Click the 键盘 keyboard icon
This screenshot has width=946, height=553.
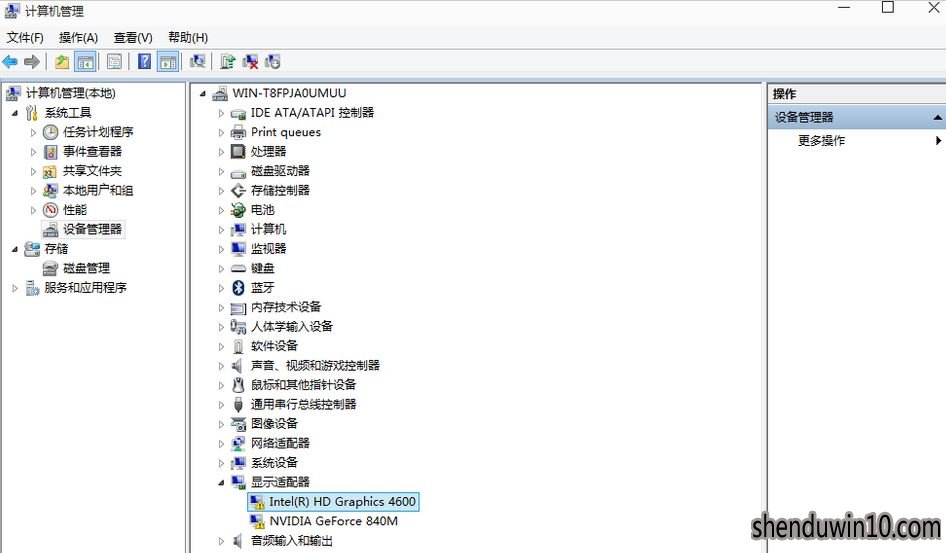point(239,268)
